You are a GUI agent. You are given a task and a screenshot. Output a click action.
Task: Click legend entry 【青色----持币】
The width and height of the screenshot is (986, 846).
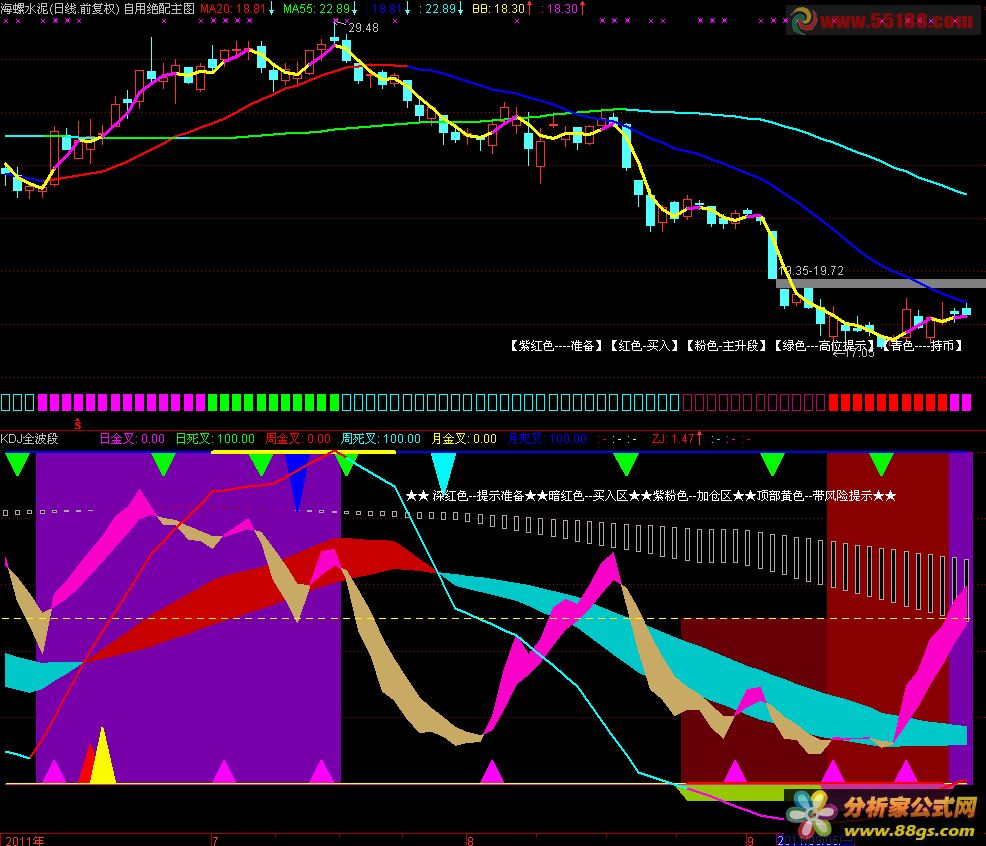[x=922, y=345]
